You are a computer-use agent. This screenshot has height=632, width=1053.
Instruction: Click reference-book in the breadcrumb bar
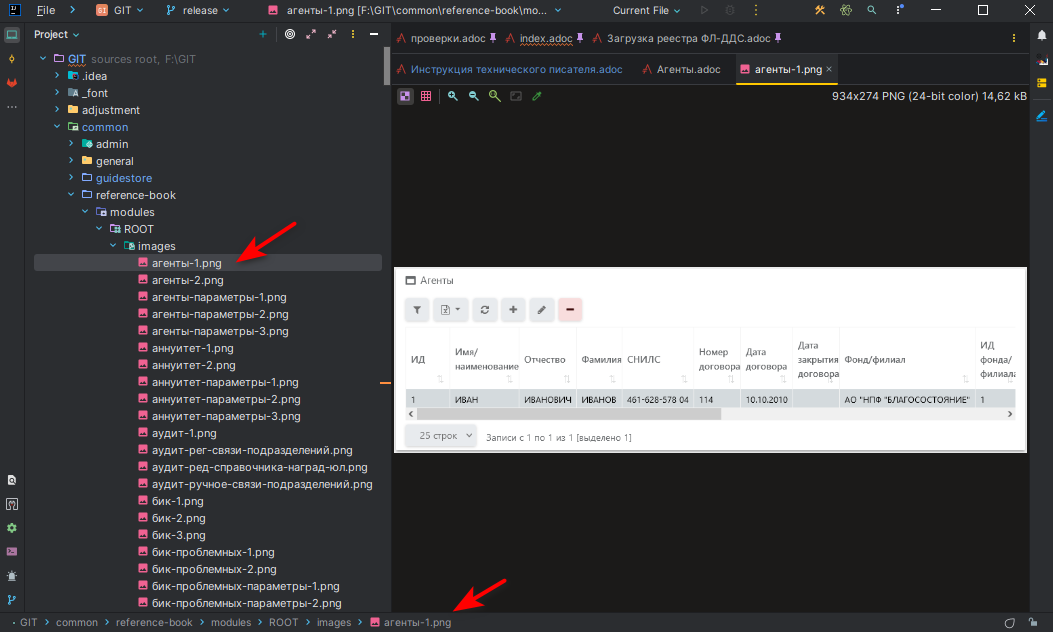tap(154, 622)
